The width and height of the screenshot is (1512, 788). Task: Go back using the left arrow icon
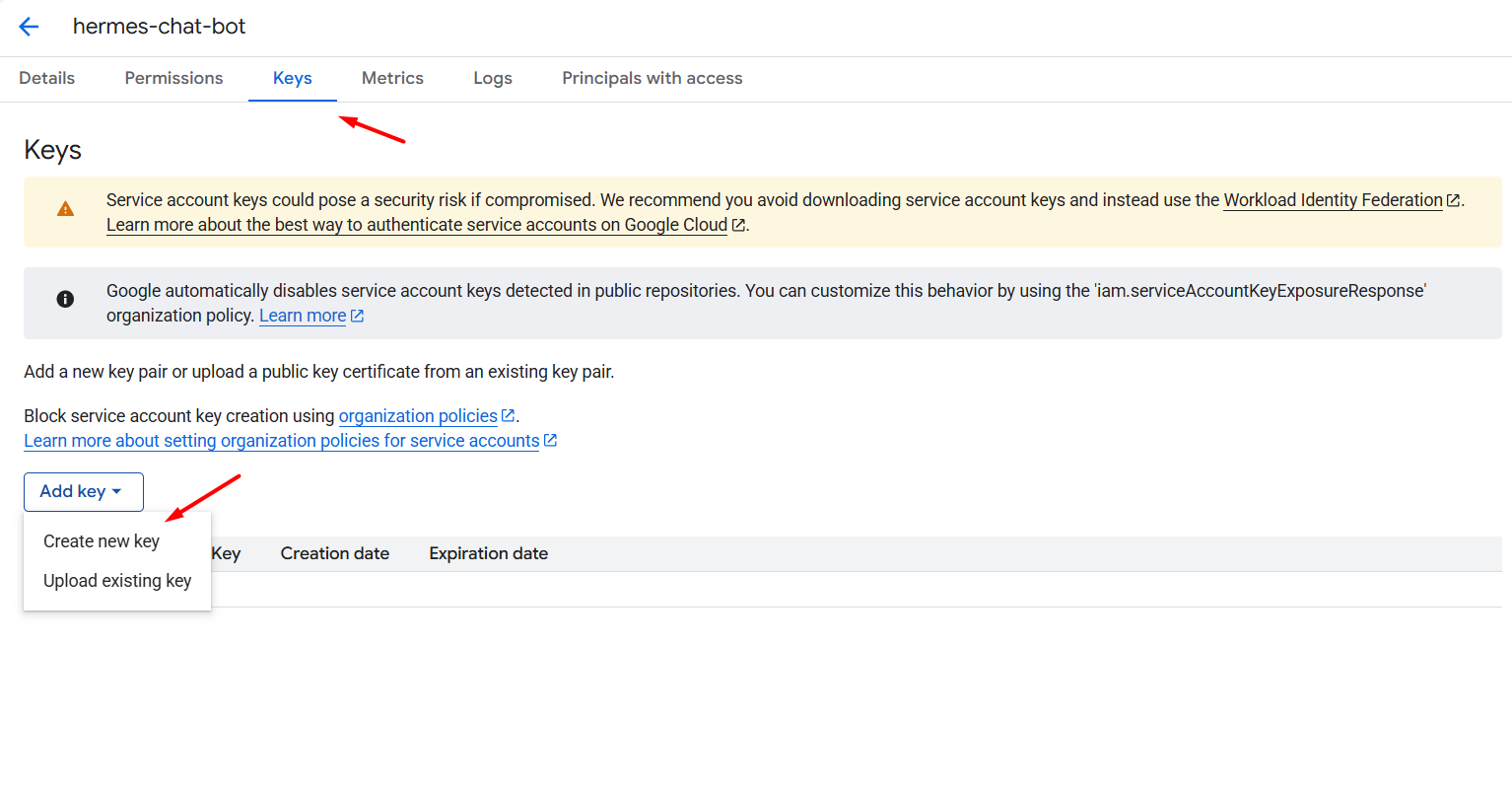tap(29, 27)
